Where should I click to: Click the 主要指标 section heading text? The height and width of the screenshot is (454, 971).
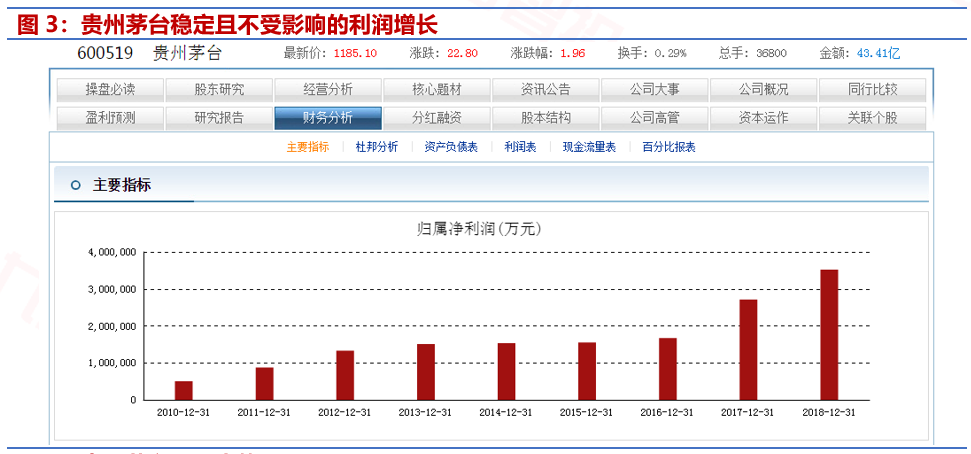pyautogui.click(x=121, y=185)
